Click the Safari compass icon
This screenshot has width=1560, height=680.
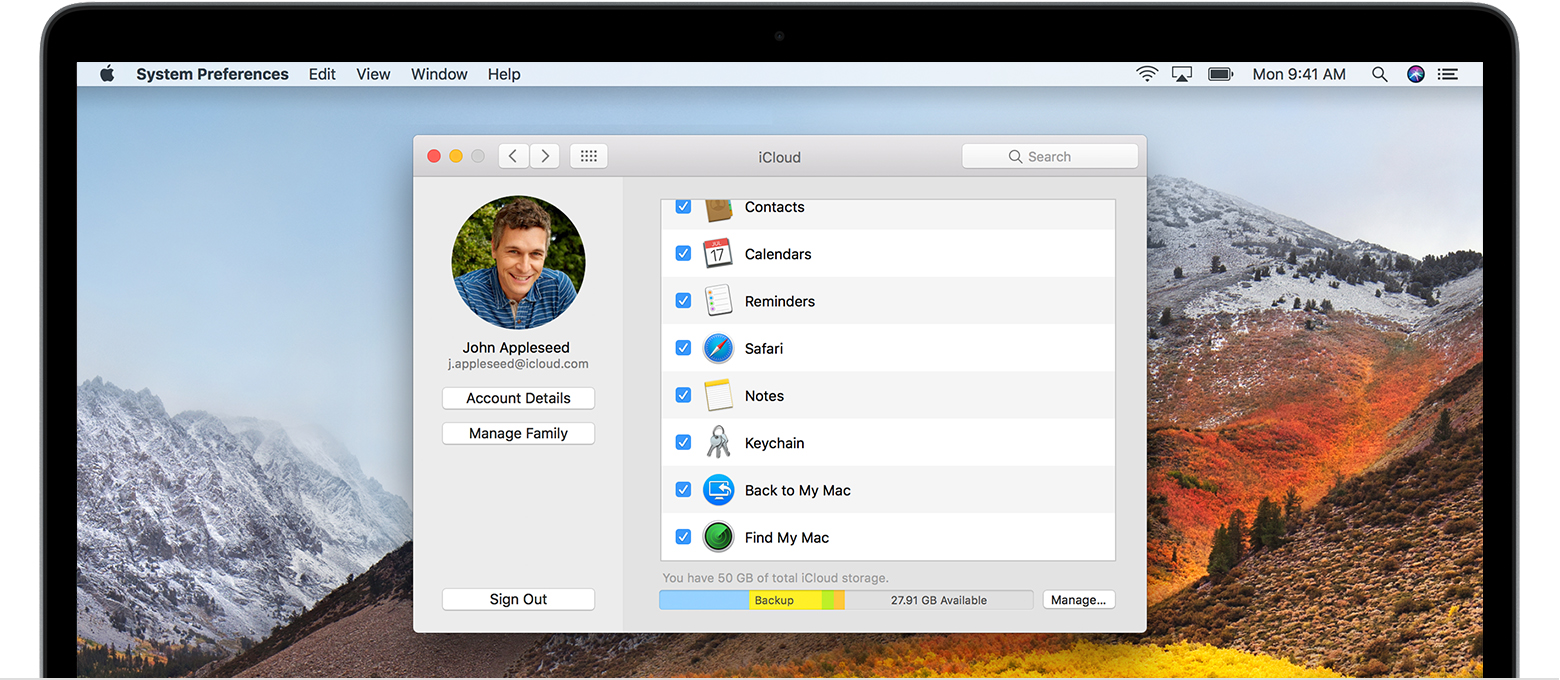[718, 348]
